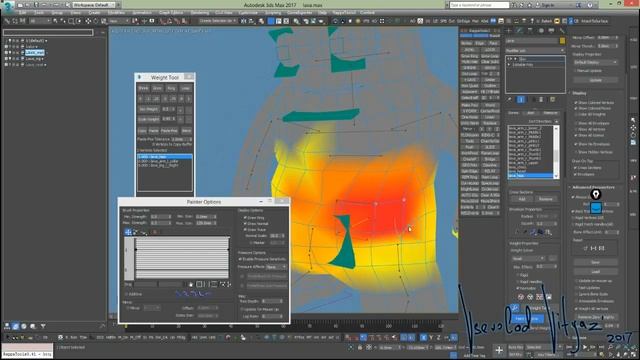Click the Max. Strength field in Painter Options
This screenshot has height=360, width=640.
[x=161, y=223]
